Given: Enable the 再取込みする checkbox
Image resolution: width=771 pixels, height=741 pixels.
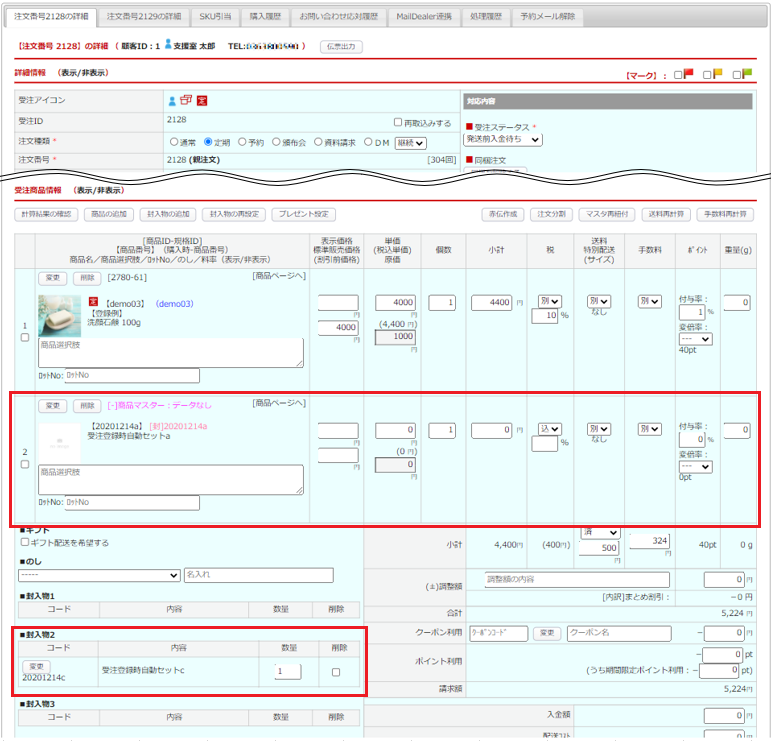Looking at the screenshot, I should pos(398,123).
